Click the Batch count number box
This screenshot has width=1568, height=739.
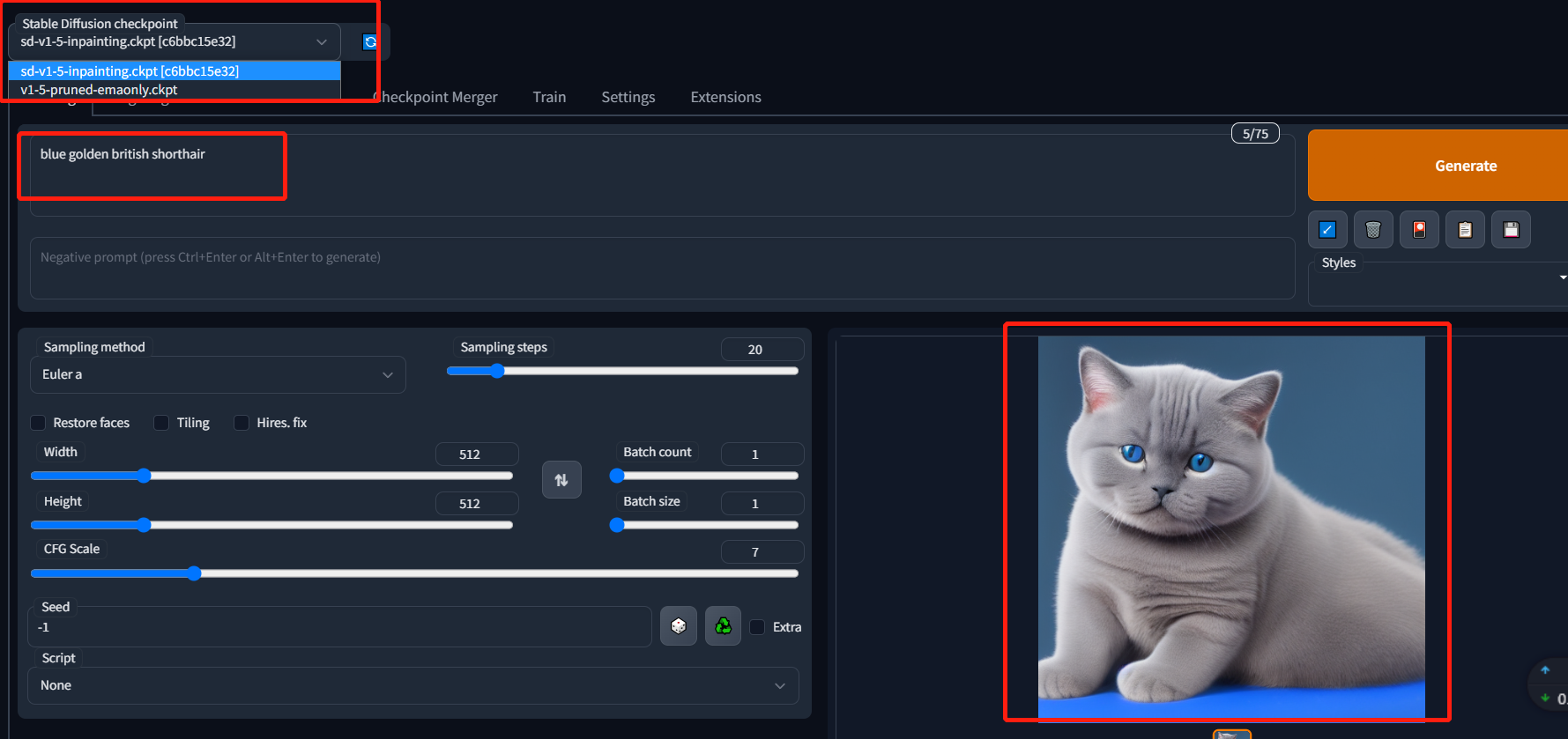[x=762, y=454]
